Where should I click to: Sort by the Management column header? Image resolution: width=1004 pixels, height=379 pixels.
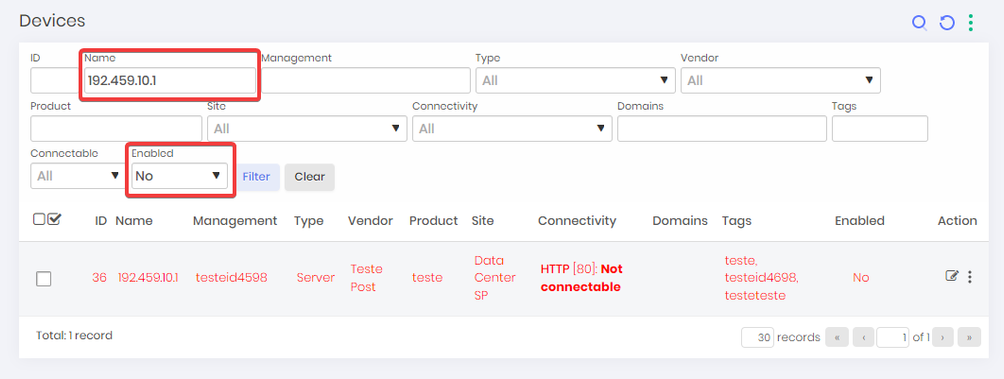(235, 221)
